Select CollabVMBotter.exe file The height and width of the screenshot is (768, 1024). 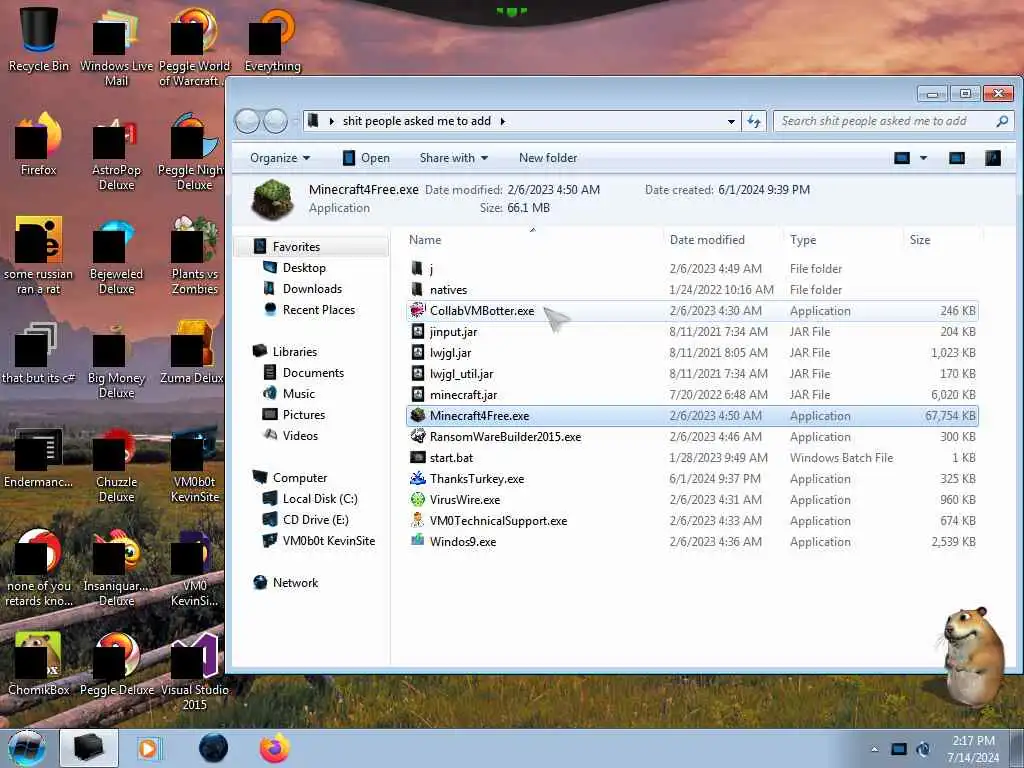[692, 310]
